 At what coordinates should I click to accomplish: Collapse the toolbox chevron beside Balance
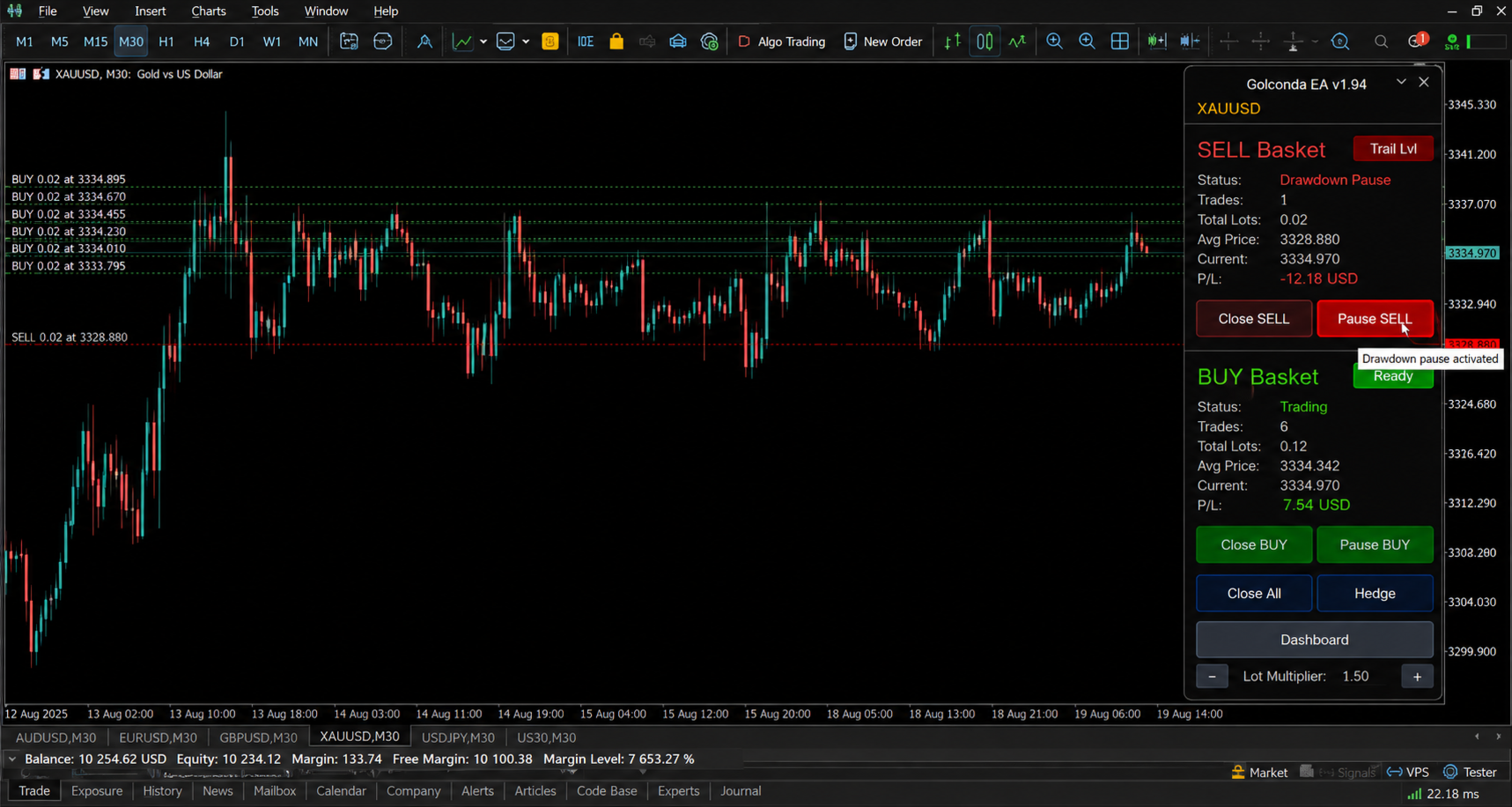12,759
